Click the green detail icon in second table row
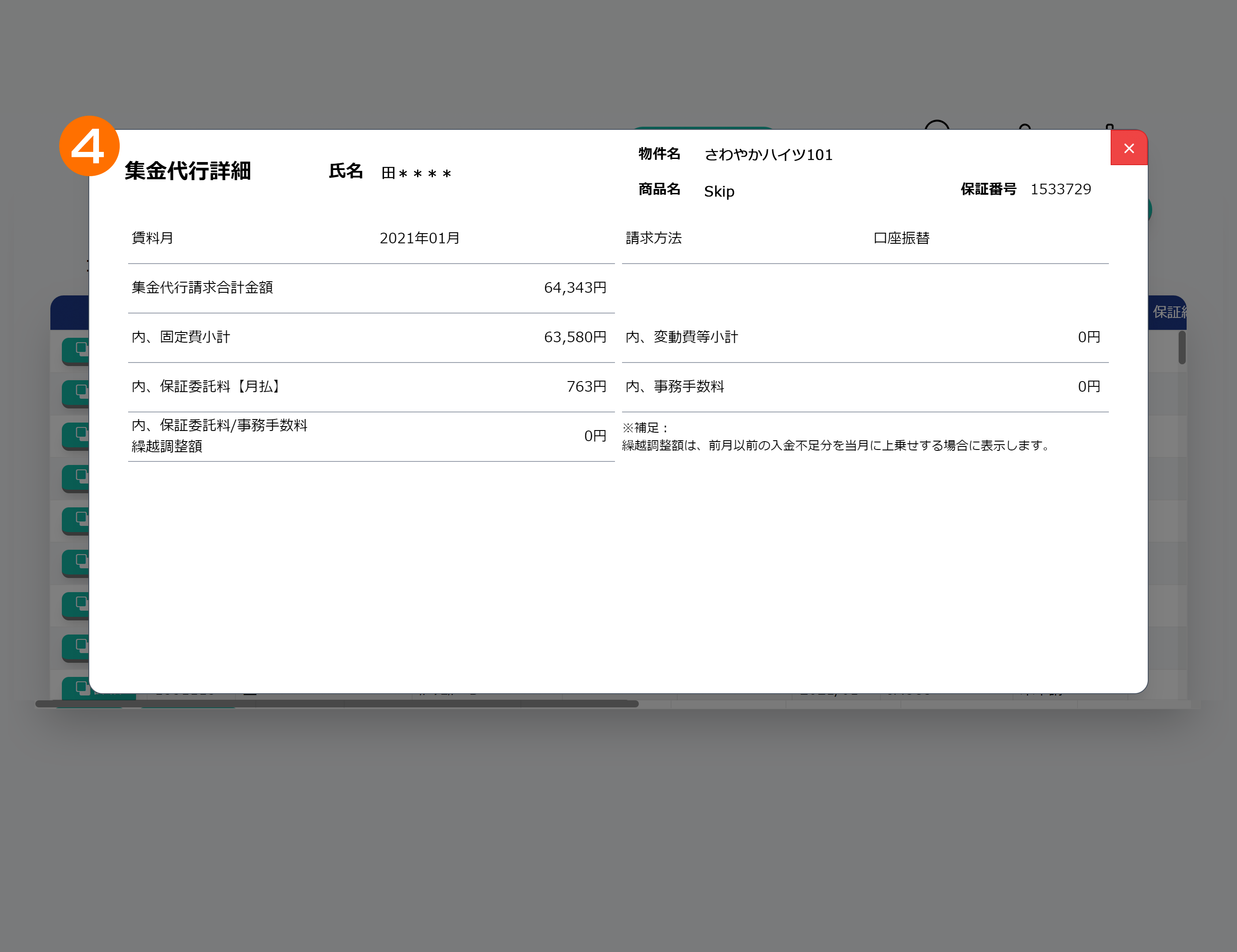This screenshot has height=952, width=1237. click(x=76, y=393)
